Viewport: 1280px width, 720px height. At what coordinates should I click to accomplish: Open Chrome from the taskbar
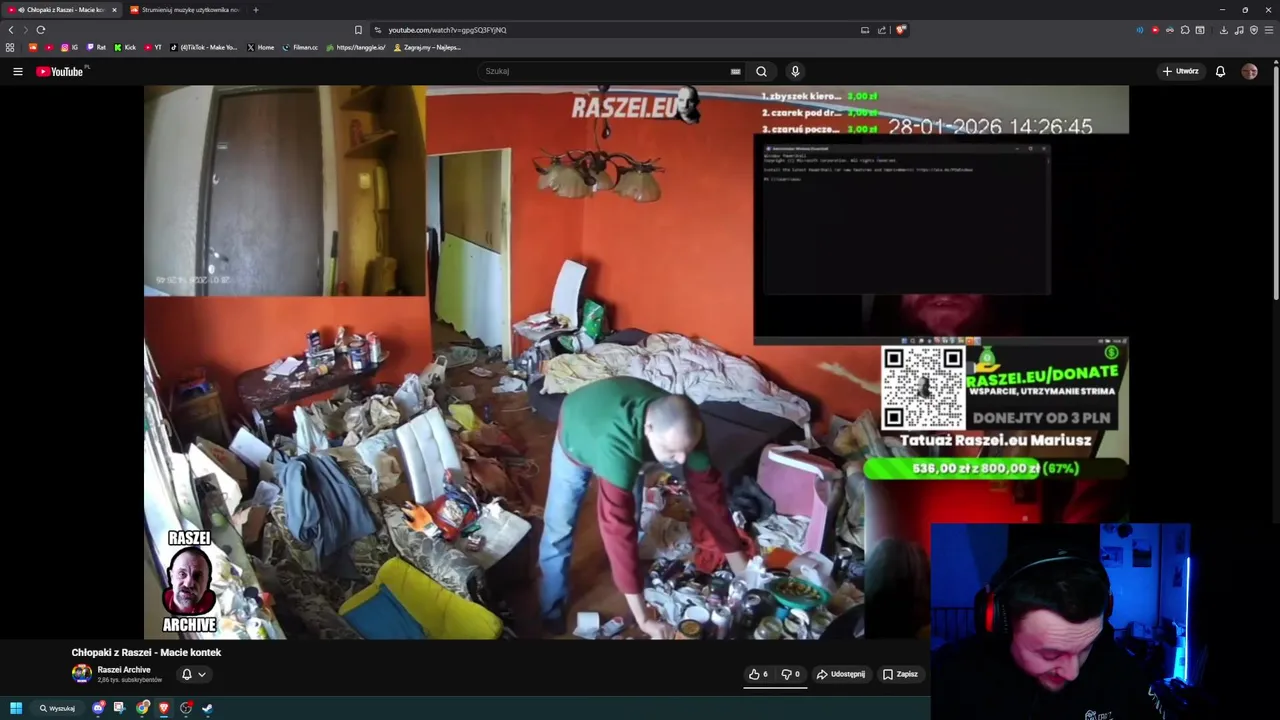tap(142, 708)
